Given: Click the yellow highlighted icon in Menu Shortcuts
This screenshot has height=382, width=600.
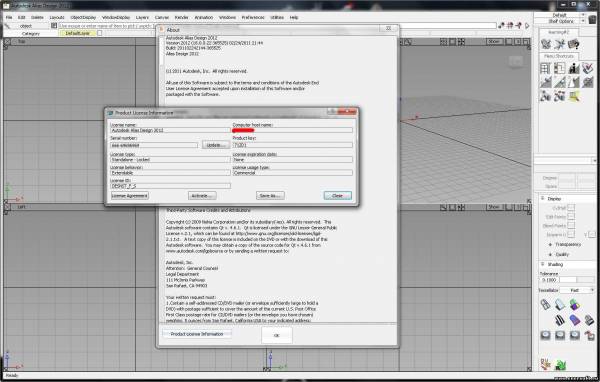Looking at the screenshot, I should (x=574, y=96).
